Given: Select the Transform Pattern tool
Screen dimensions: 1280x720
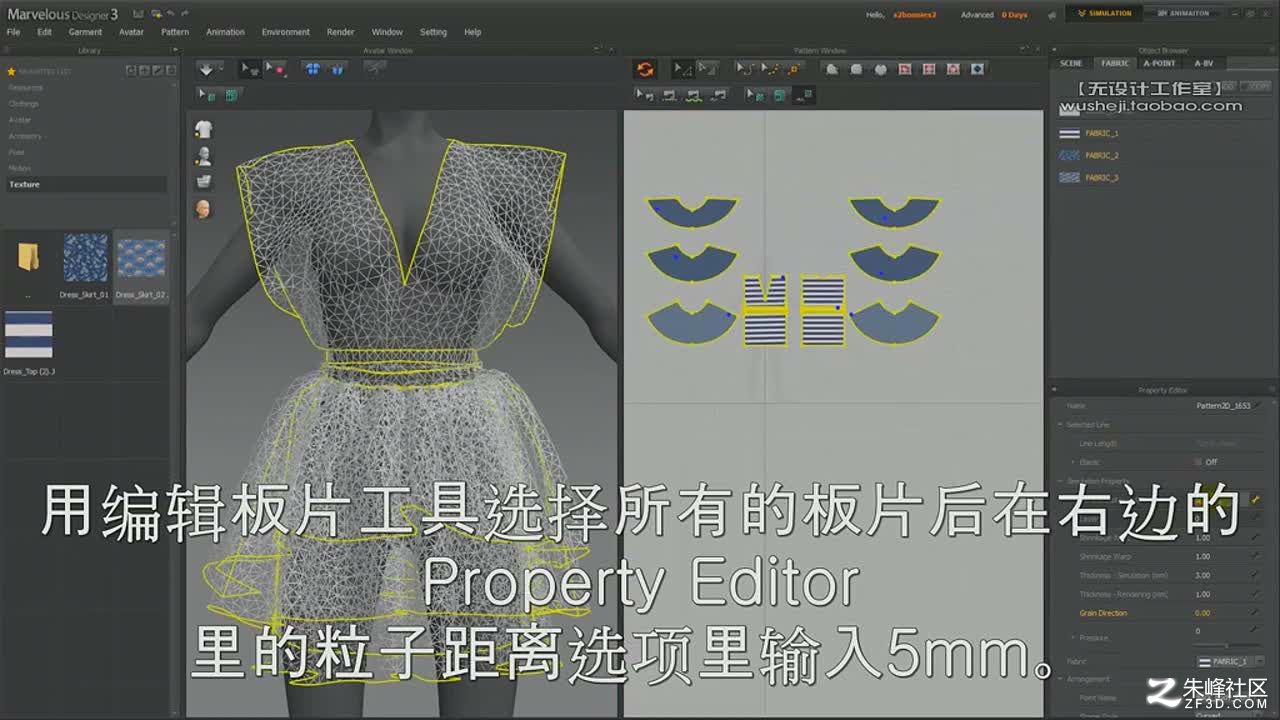Looking at the screenshot, I should pos(707,69).
